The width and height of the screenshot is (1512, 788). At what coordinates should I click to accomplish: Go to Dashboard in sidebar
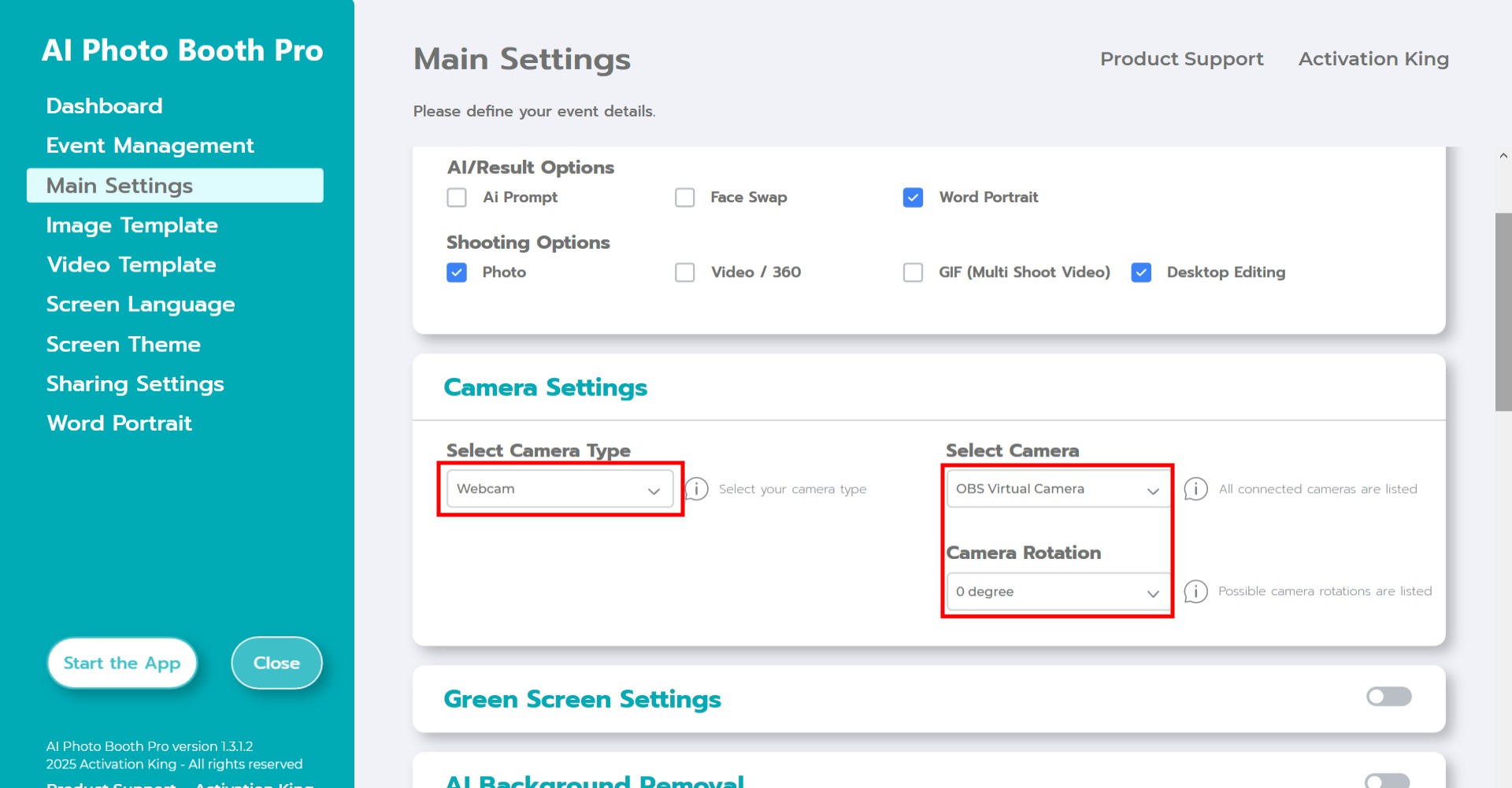pos(104,106)
